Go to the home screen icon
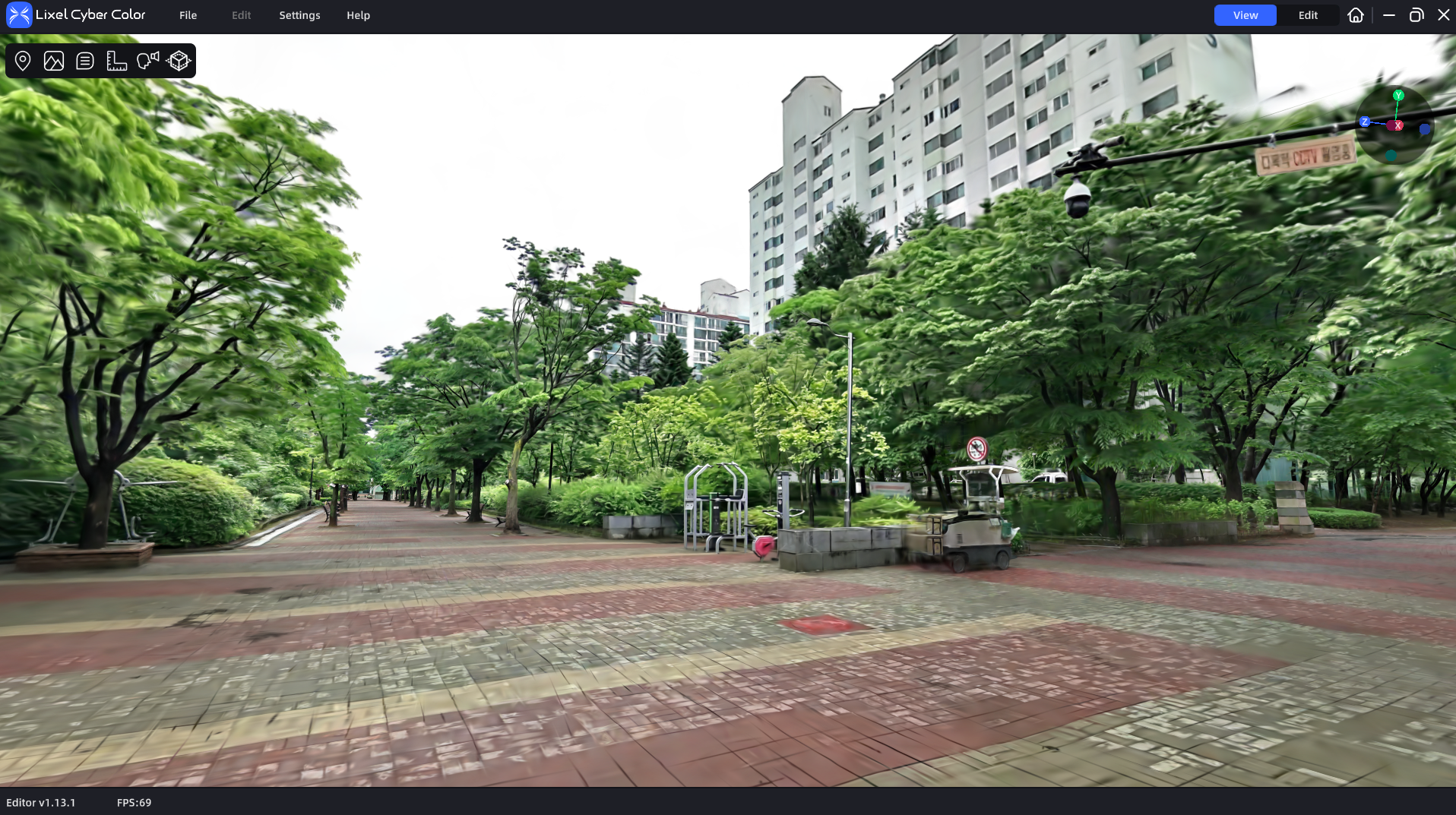Image resolution: width=1456 pixels, height=815 pixels. (x=1356, y=15)
